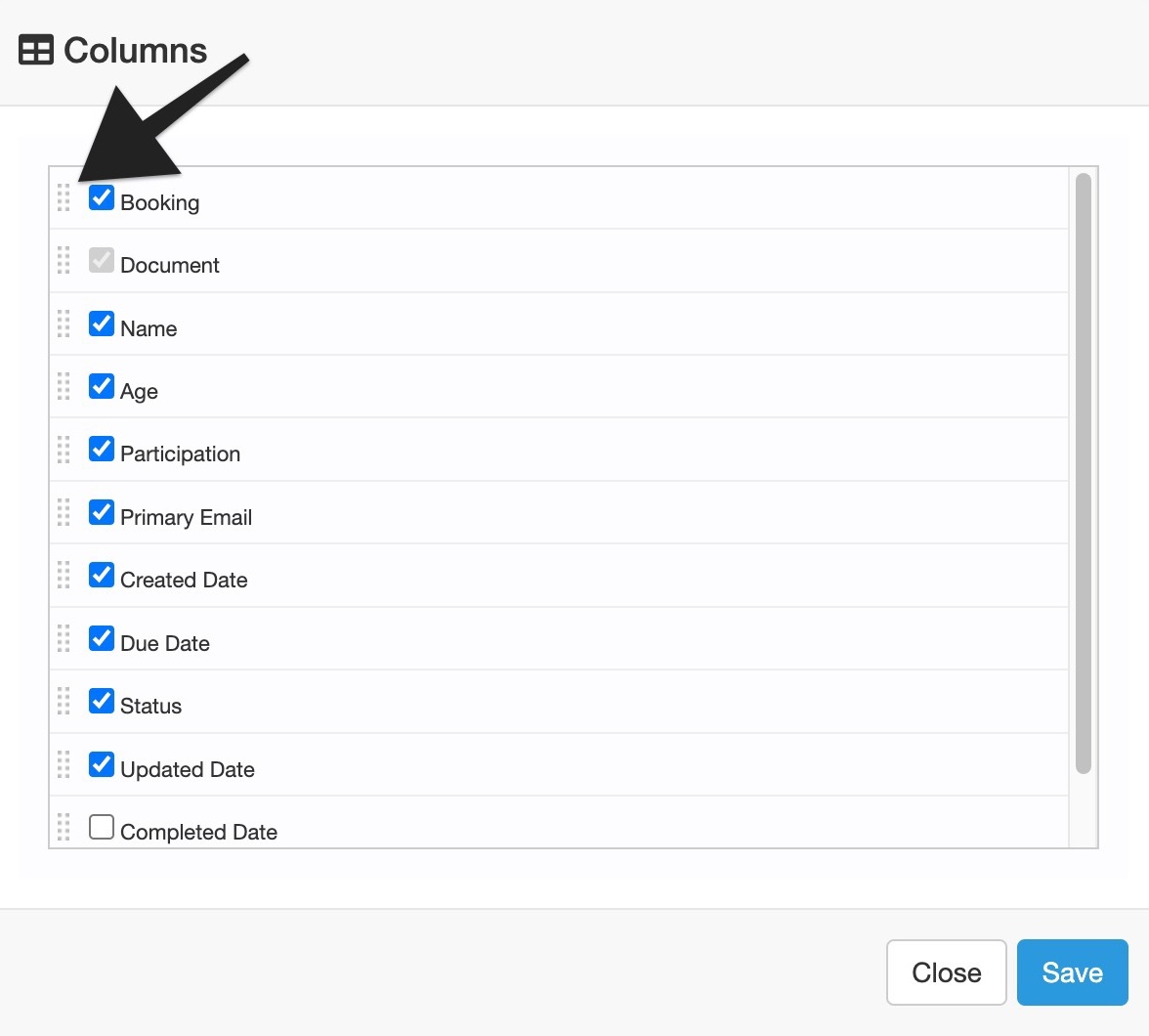This screenshot has height=1036, width=1149.
Task: Click the Primary Email label text
Action: coord(186,518)
